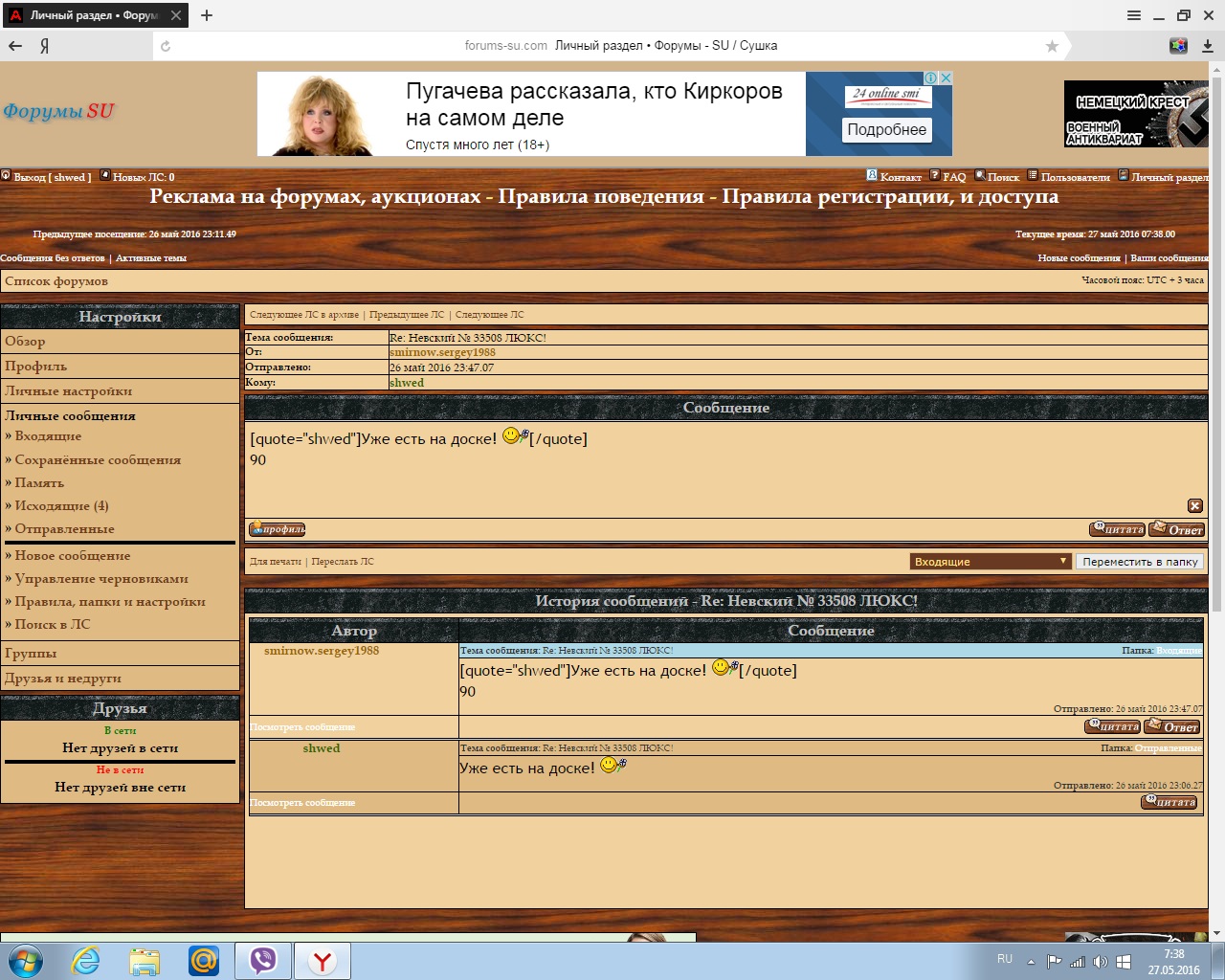Open a new browser tab
Viewport: 1225px width, 980px height.
[x=207, y=15]
